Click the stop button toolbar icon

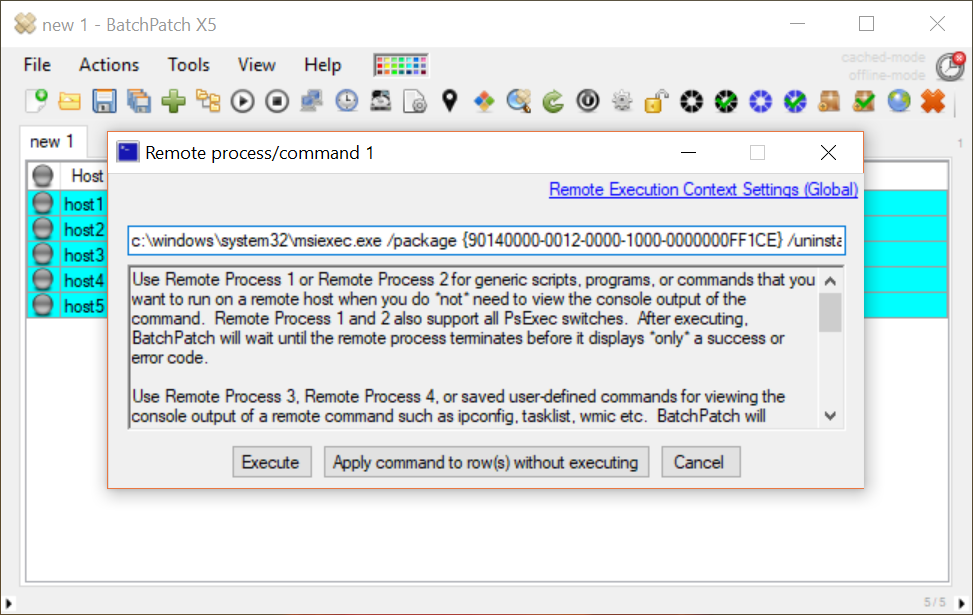click(277, 101)
